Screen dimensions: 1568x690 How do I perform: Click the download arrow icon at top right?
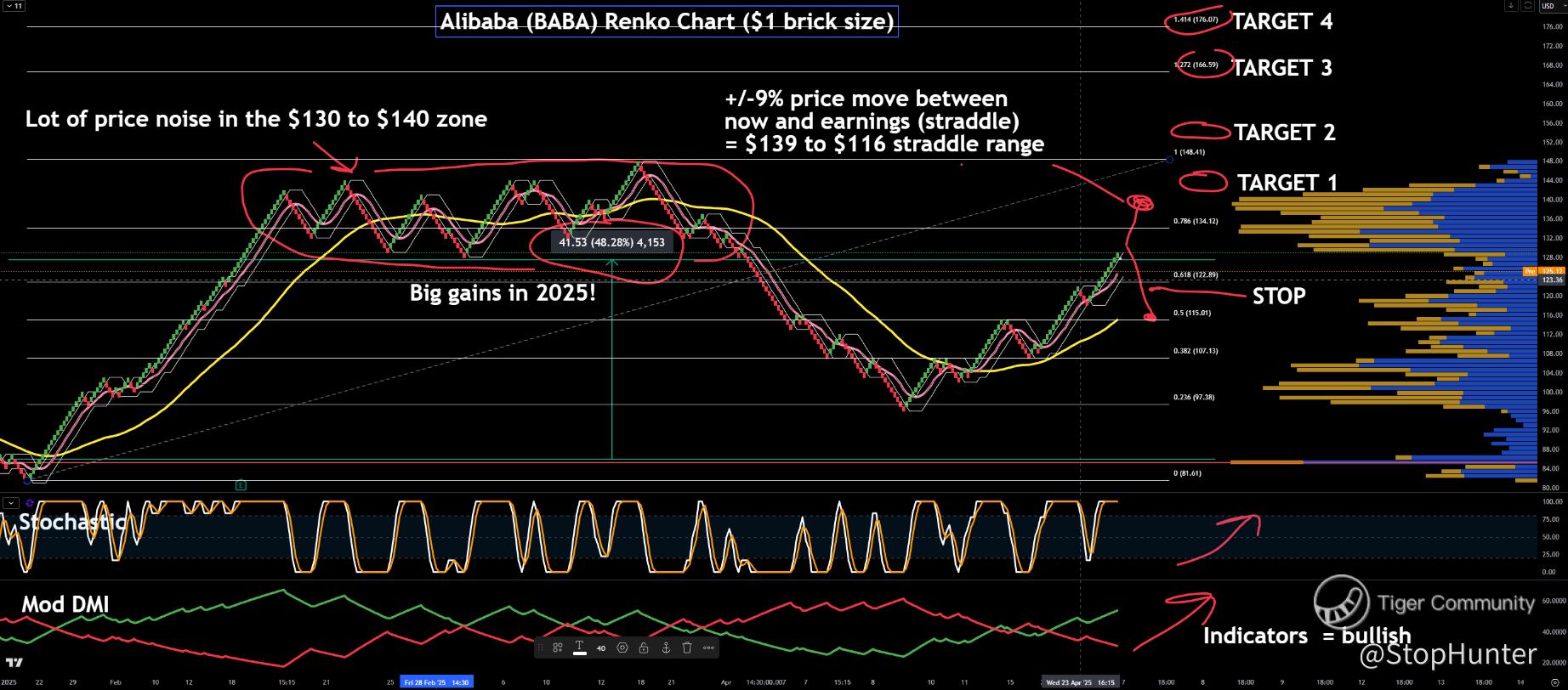[x=1511, y=6]
